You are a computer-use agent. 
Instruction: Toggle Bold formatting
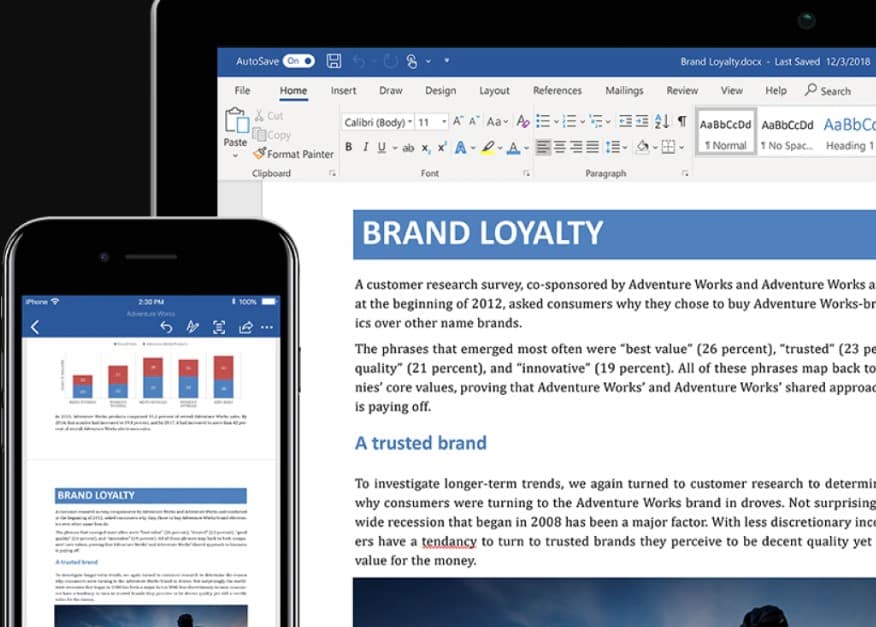pos(349,147)
